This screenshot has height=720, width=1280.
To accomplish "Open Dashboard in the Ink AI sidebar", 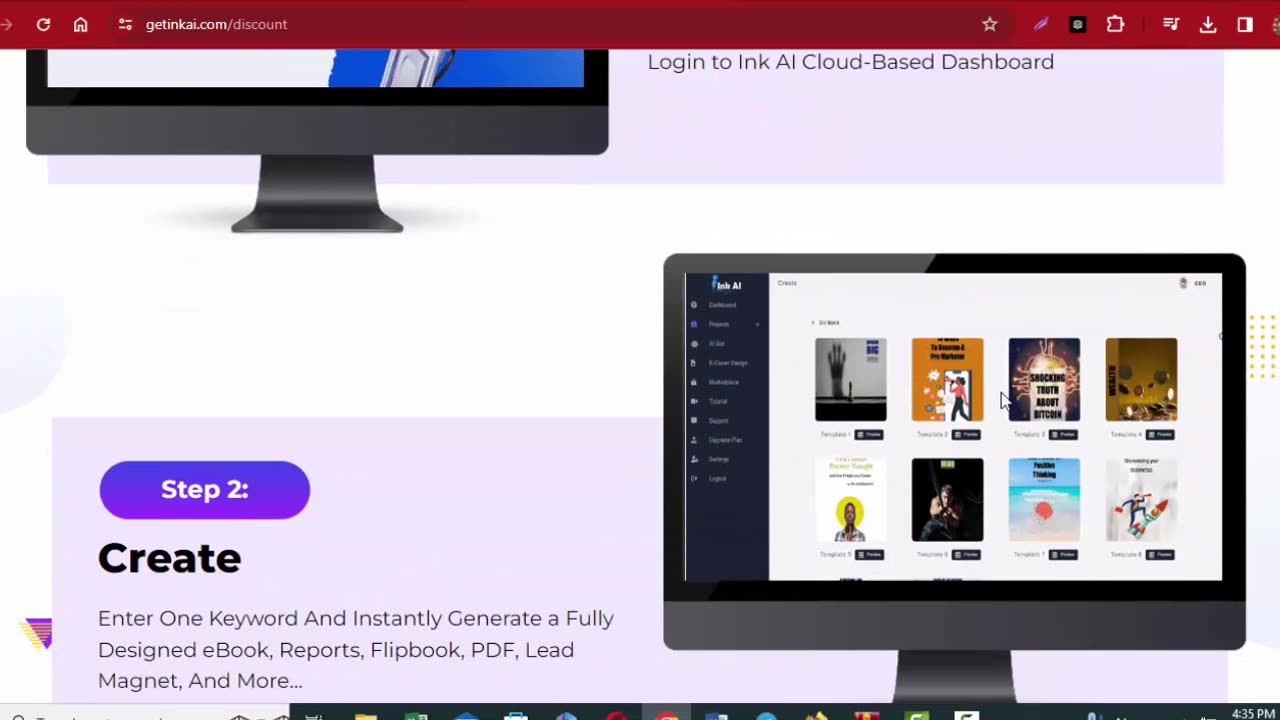I will pos(722,305).
